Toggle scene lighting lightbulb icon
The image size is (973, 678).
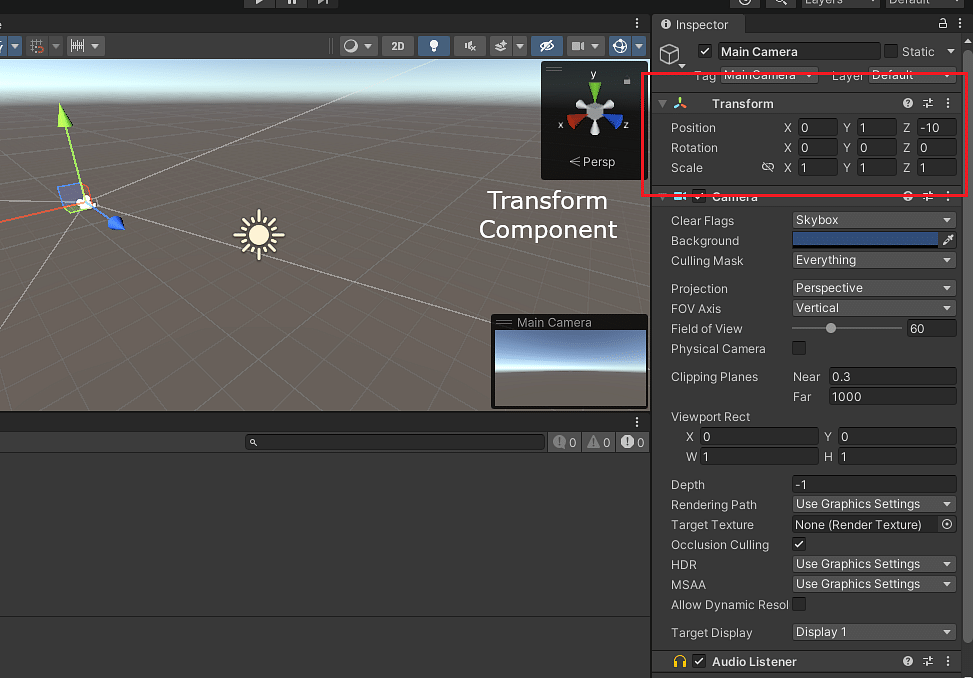[x=434, y=46]
